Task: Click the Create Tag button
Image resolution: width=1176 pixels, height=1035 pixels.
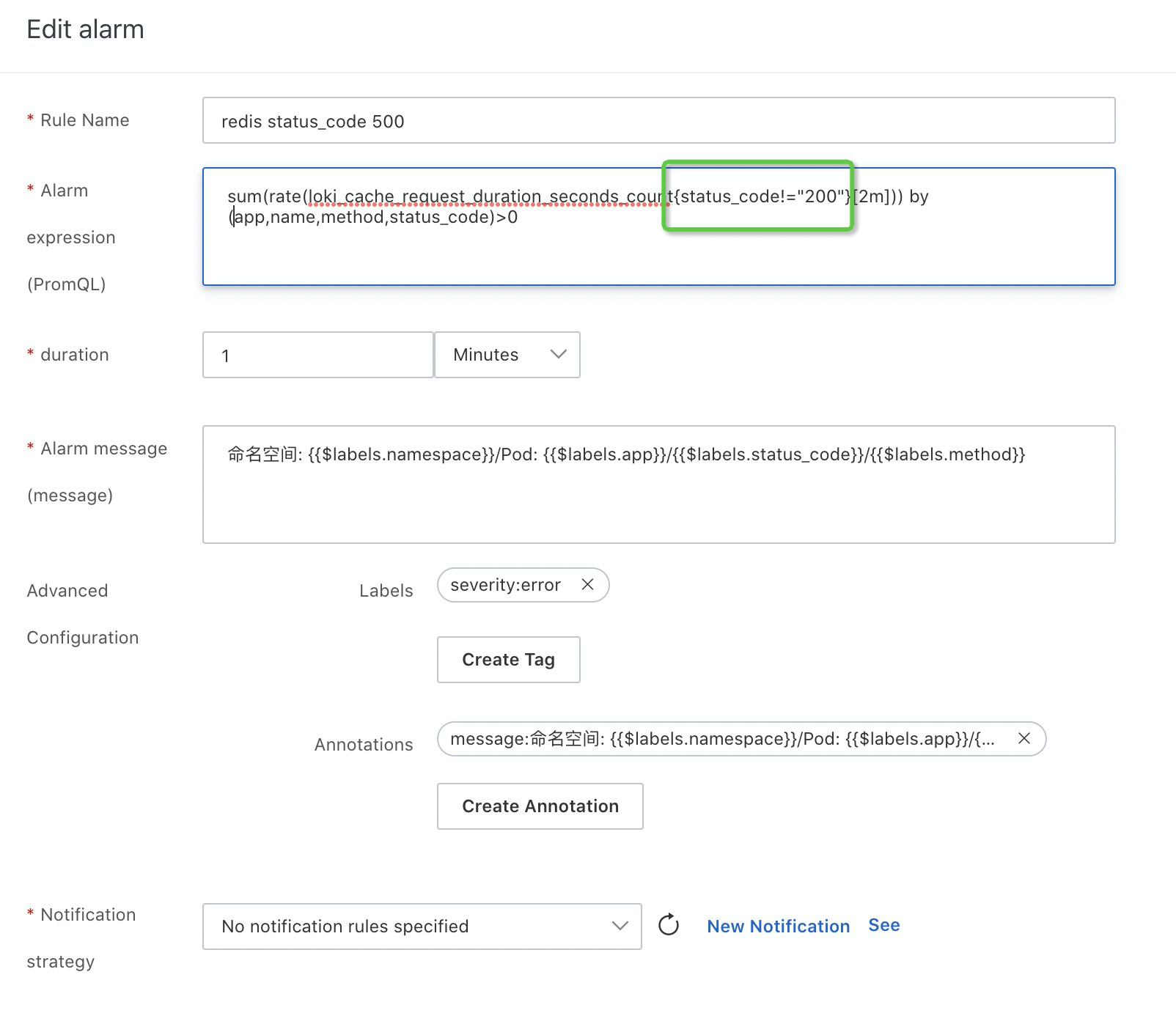Action: pyautogui.click(x=507, y=659)
